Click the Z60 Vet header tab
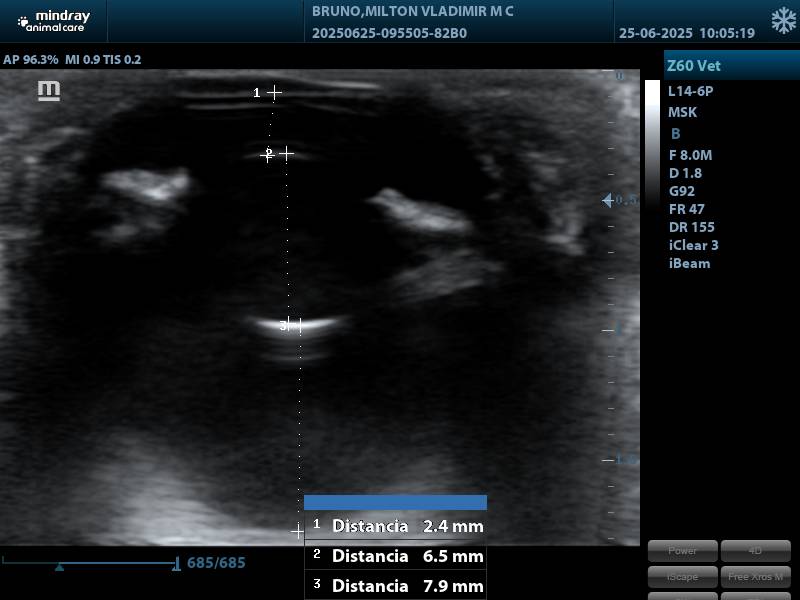This screenshot has width=800, height=600. pos(731,66)
